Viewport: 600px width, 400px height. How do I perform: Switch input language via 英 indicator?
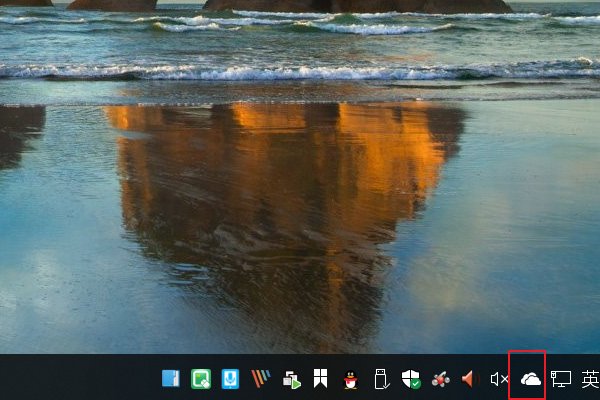(589, 379)
